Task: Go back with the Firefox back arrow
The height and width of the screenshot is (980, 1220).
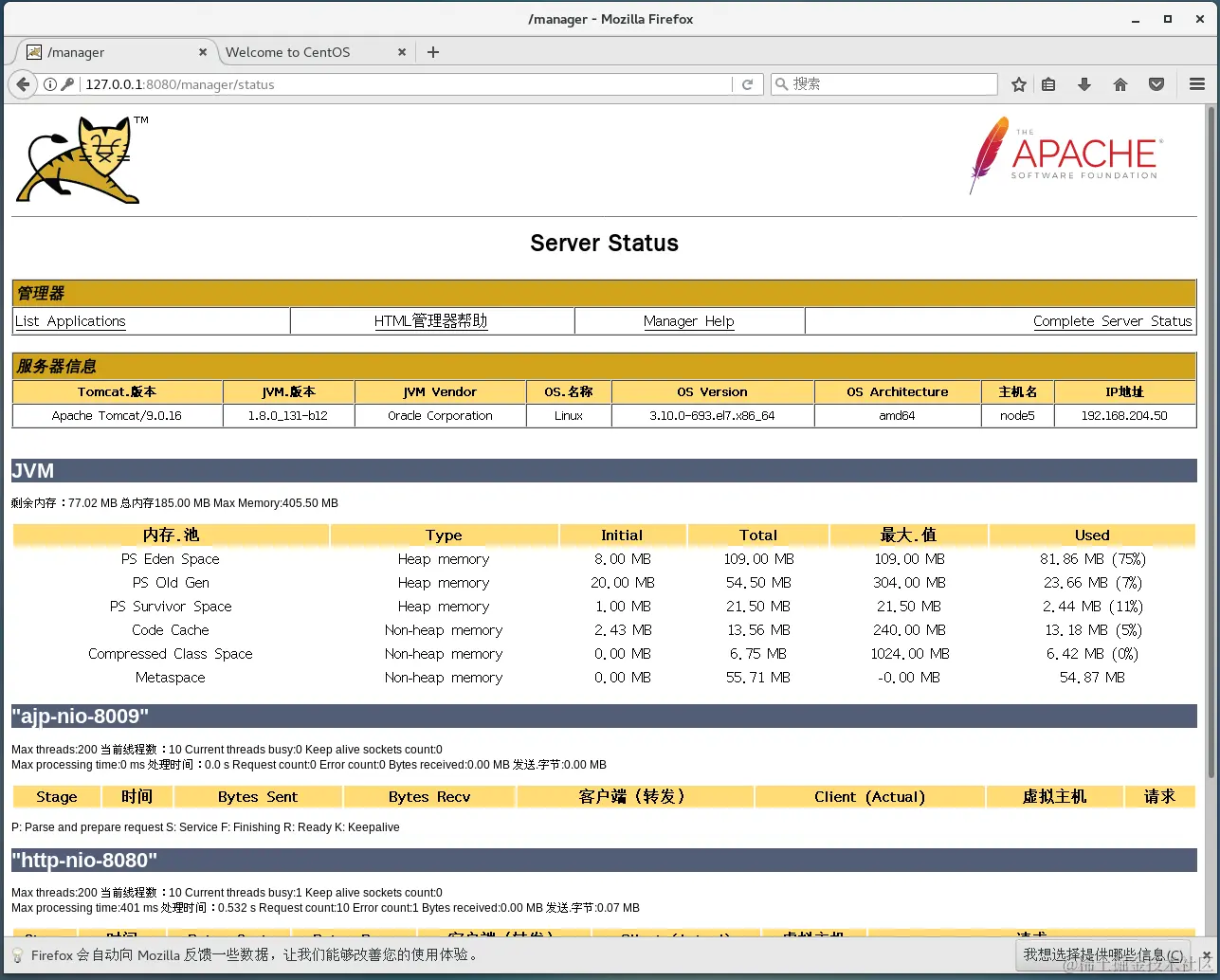Action: click(x=23, y=84)
